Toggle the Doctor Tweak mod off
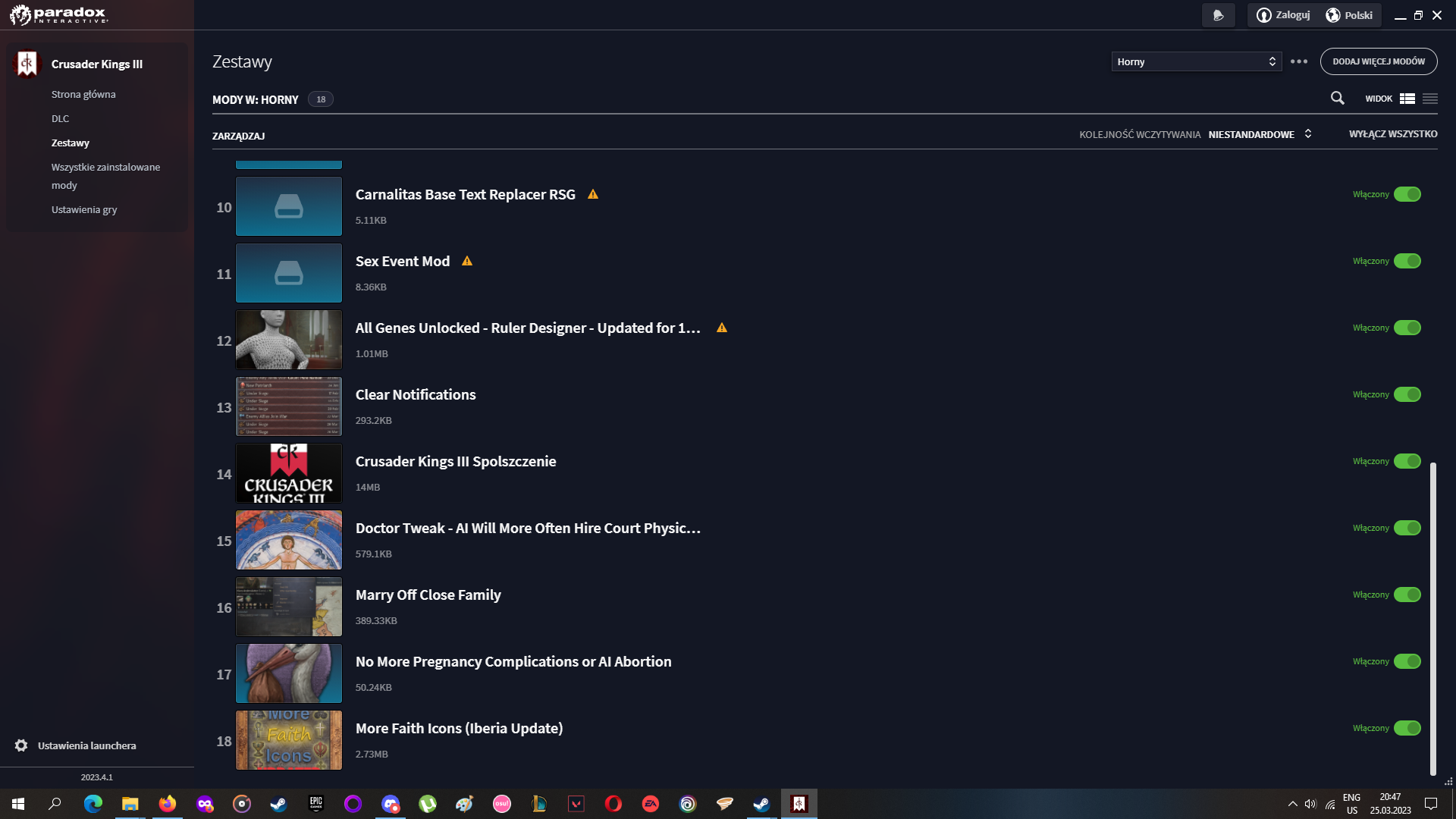The image size is (1456, 819). (1407, 528)
